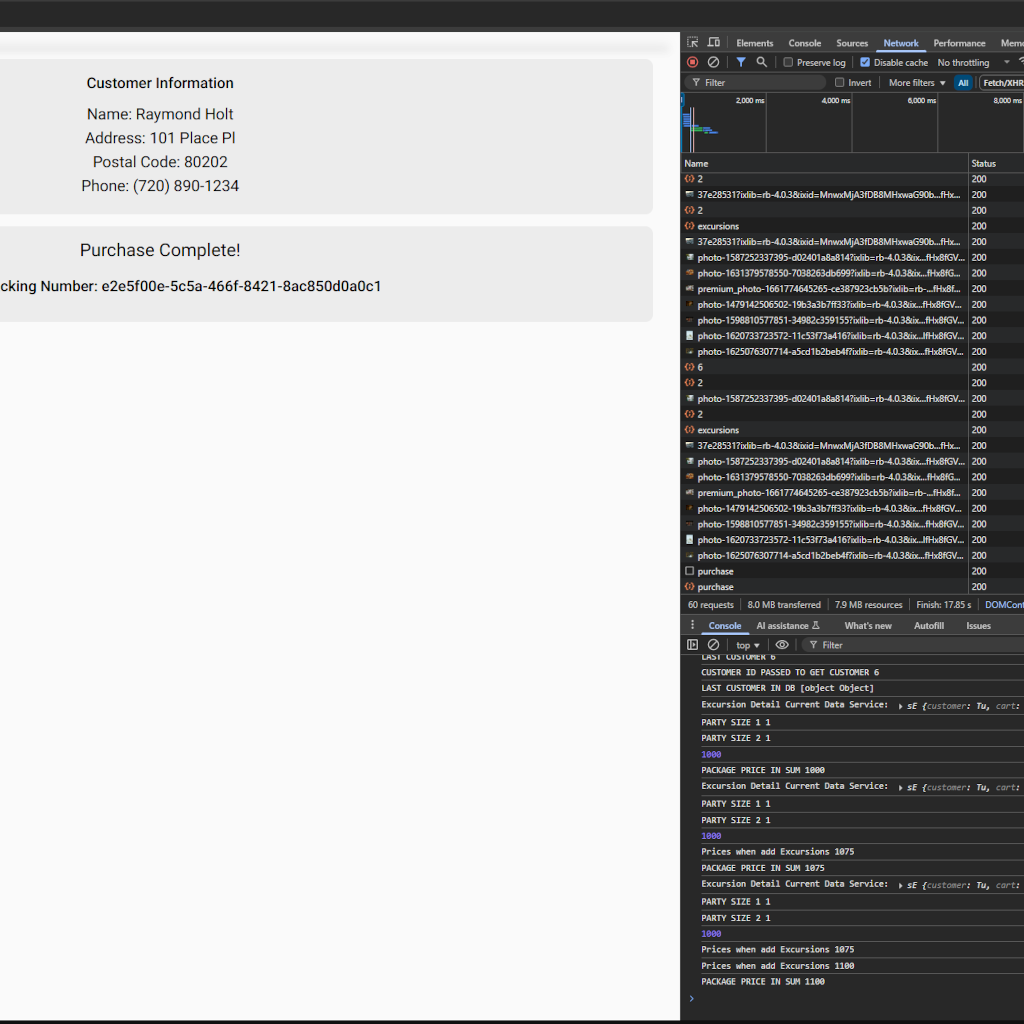The image size is (1024, 1024).
Task: Click the Name: Raymond Holt text
Action: [x=160, y=114]
